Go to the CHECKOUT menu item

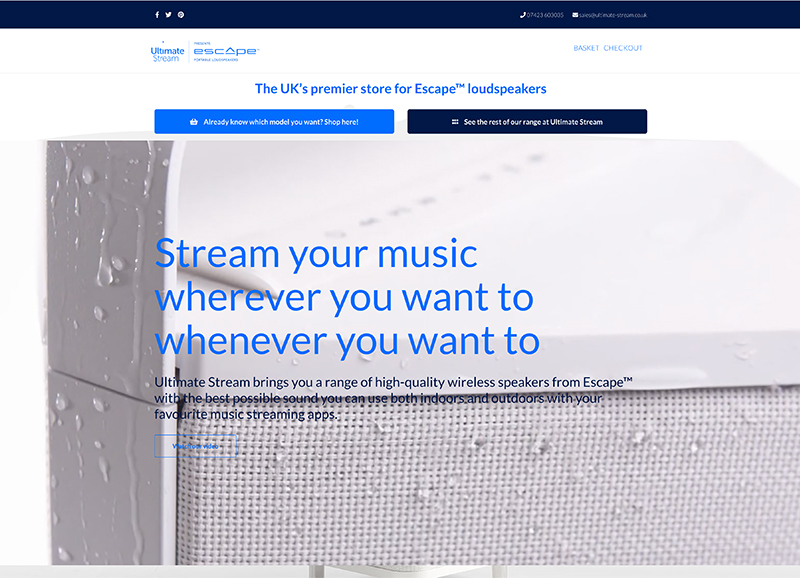click(623, 48)
